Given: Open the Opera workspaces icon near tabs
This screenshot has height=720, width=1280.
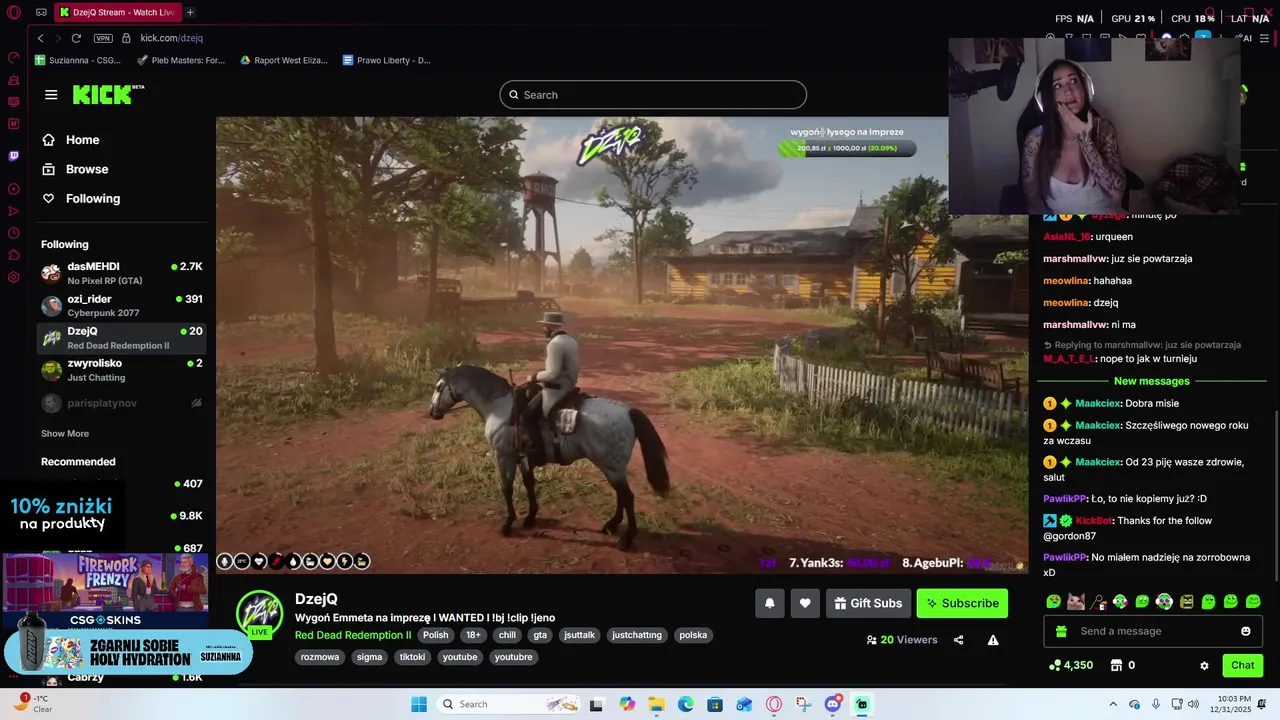Looking at the screenshot, I should click(x=41, y=13).
